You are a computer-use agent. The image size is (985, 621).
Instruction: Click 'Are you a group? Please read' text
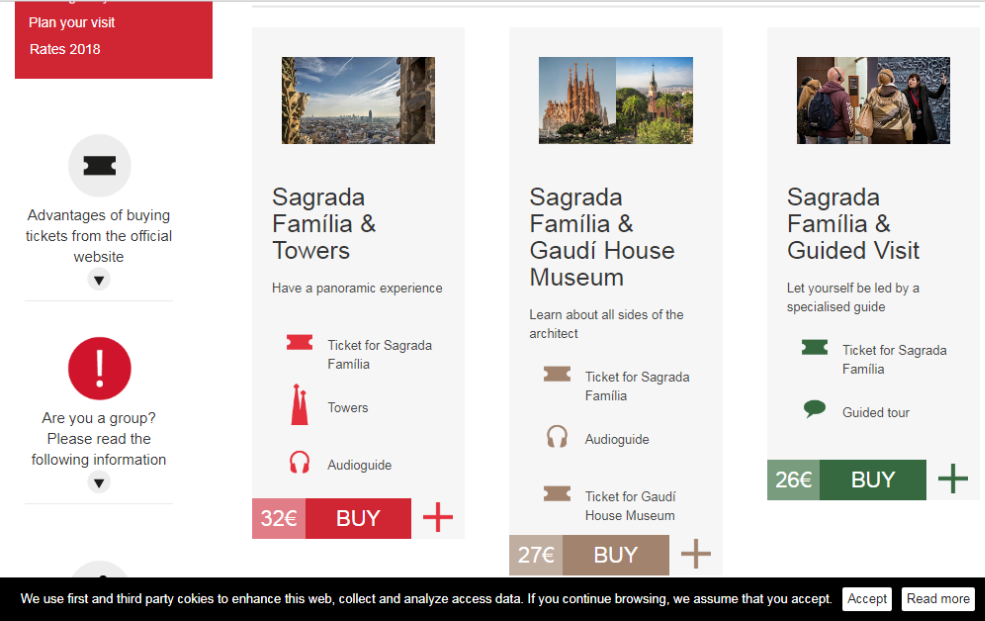point(99,438)
